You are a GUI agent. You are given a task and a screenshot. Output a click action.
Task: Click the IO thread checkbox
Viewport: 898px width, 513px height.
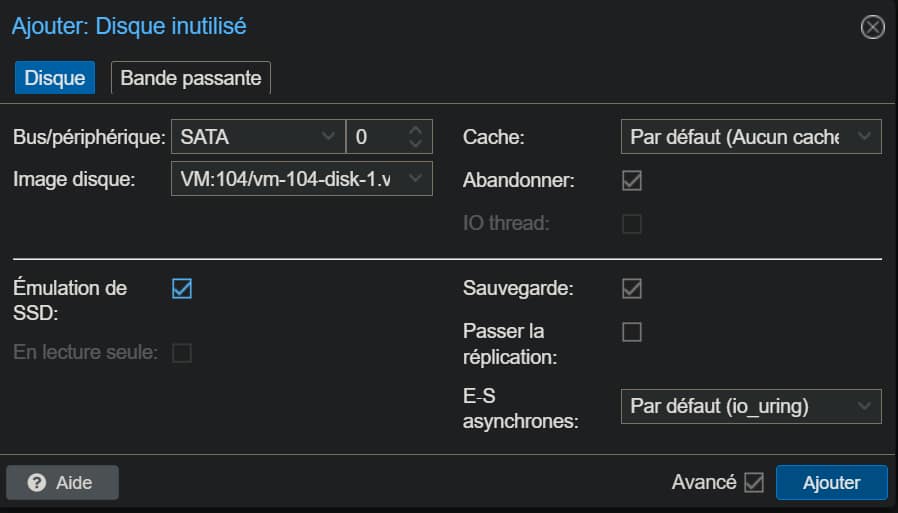(632, 224)
